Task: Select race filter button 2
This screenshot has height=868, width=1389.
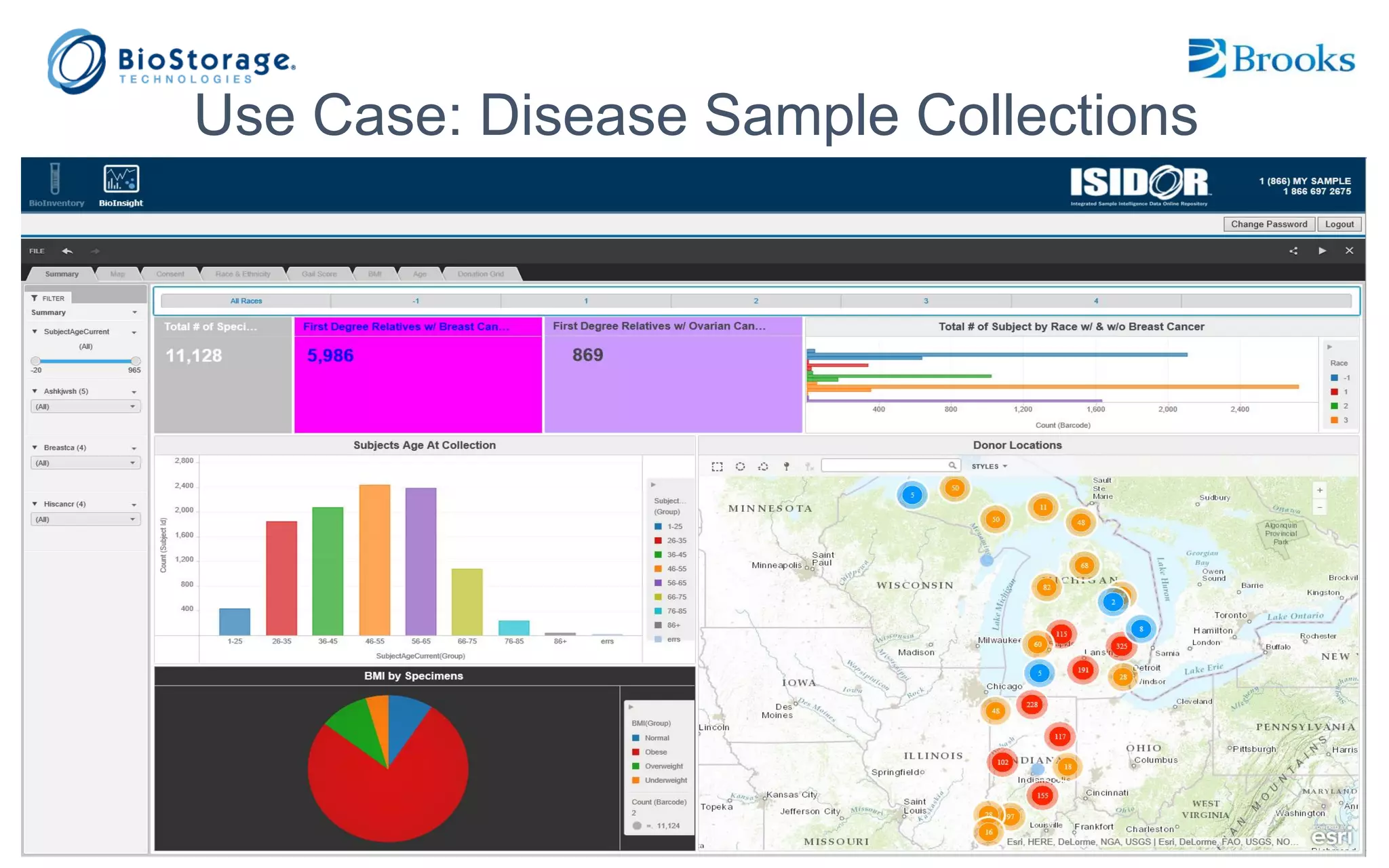Action: tap(756, 301)
